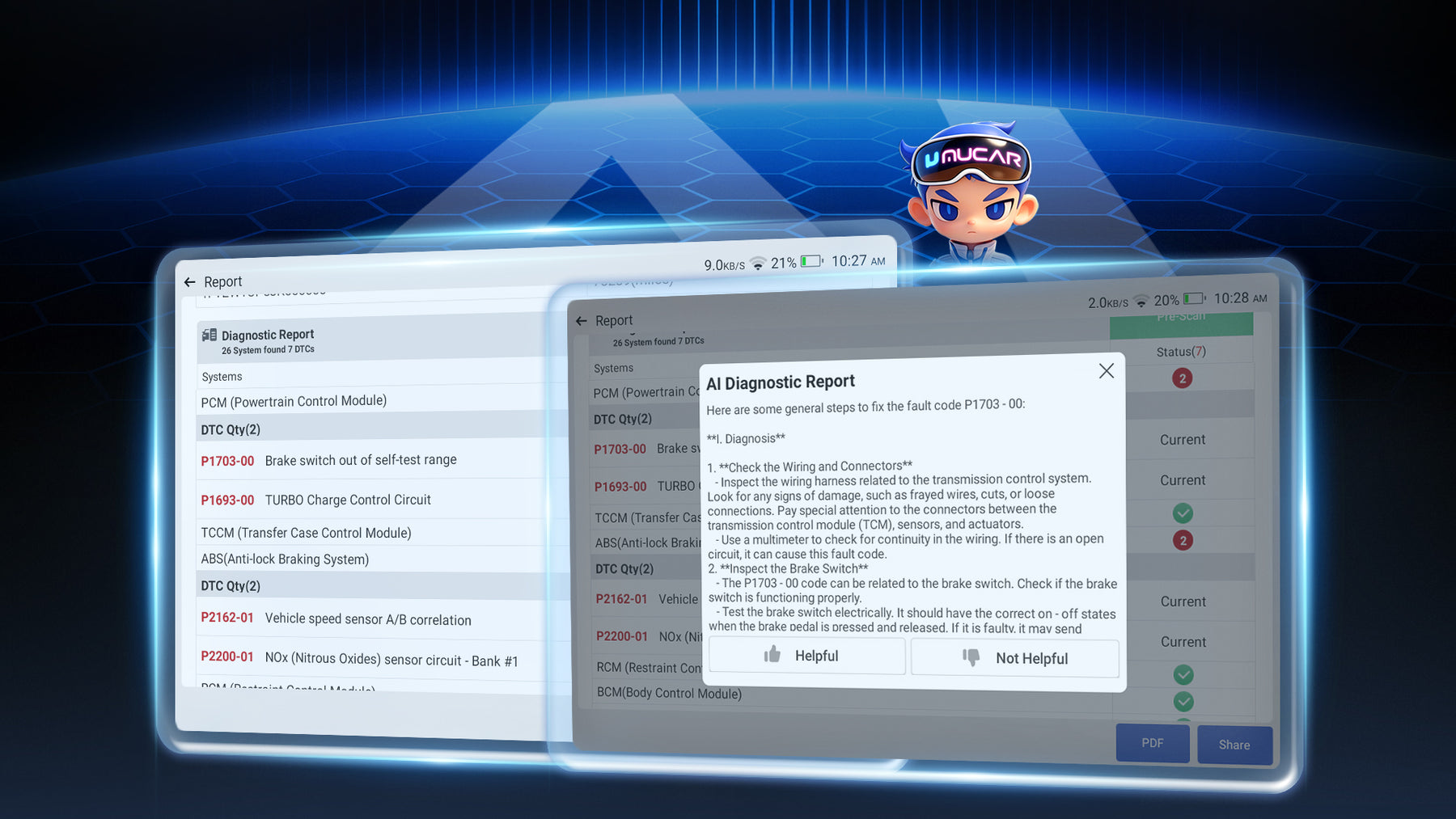Viewport: 1456px width, 819px height.
Task: Click the green checkmark next to TCCM
Action: point(1183,513)
